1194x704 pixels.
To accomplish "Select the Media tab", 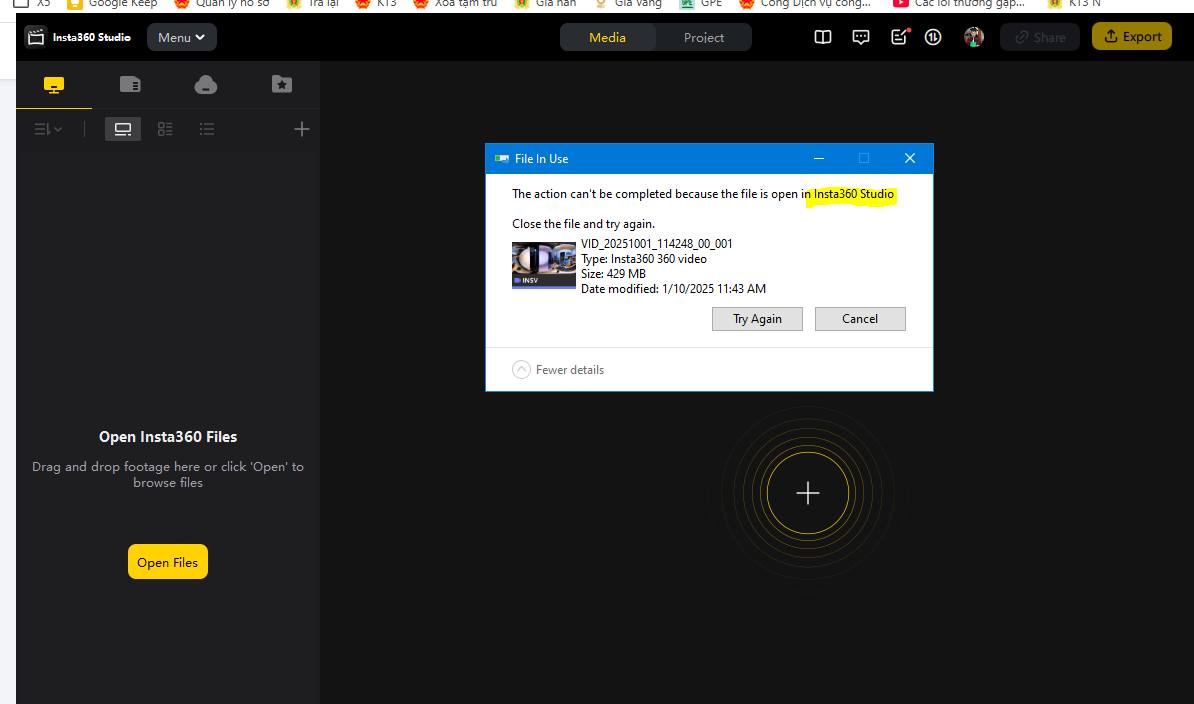I will point(608,37).
